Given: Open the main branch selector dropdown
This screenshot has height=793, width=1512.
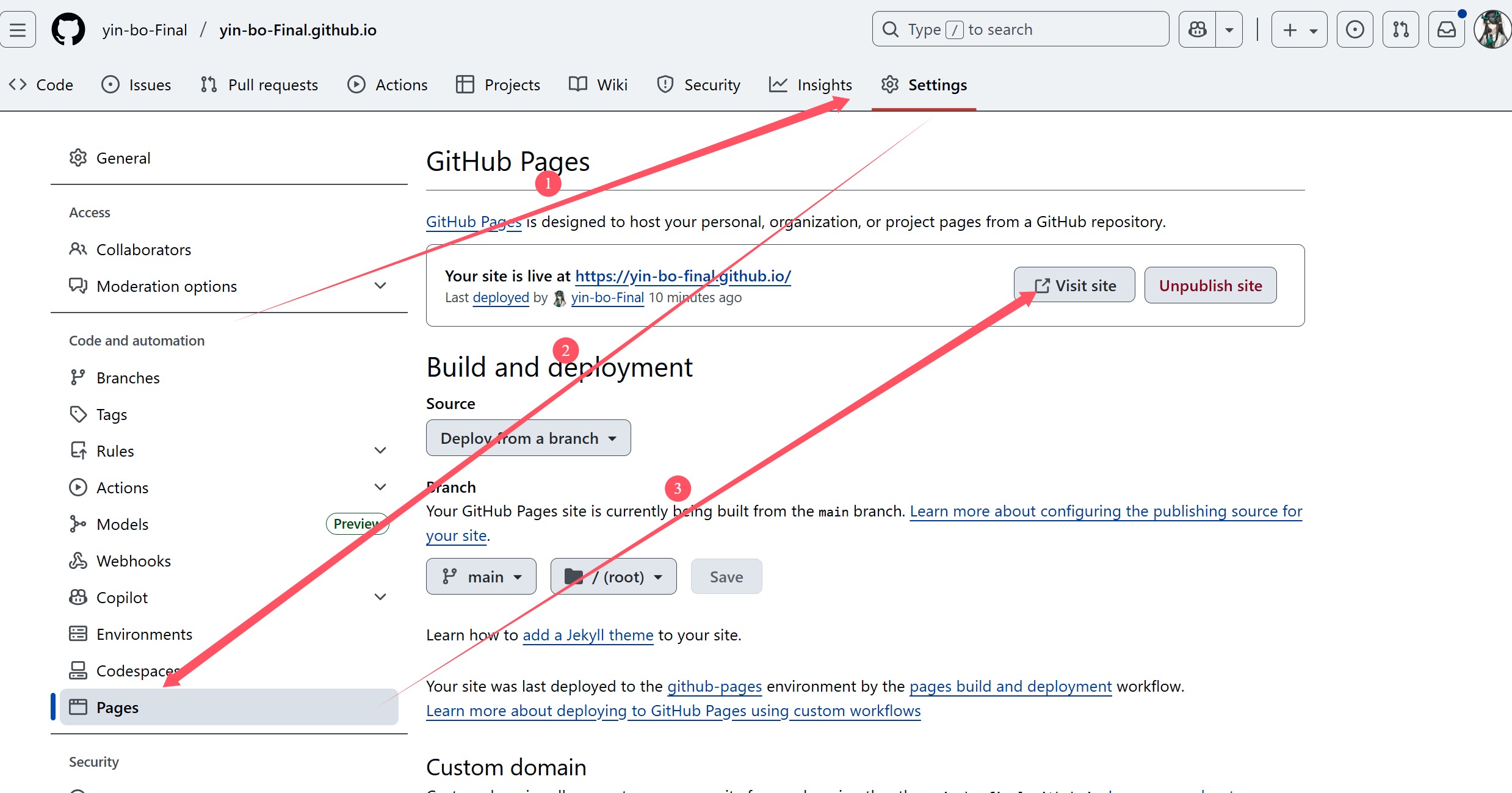Looking at the screenshot, I should pos(481,576).
